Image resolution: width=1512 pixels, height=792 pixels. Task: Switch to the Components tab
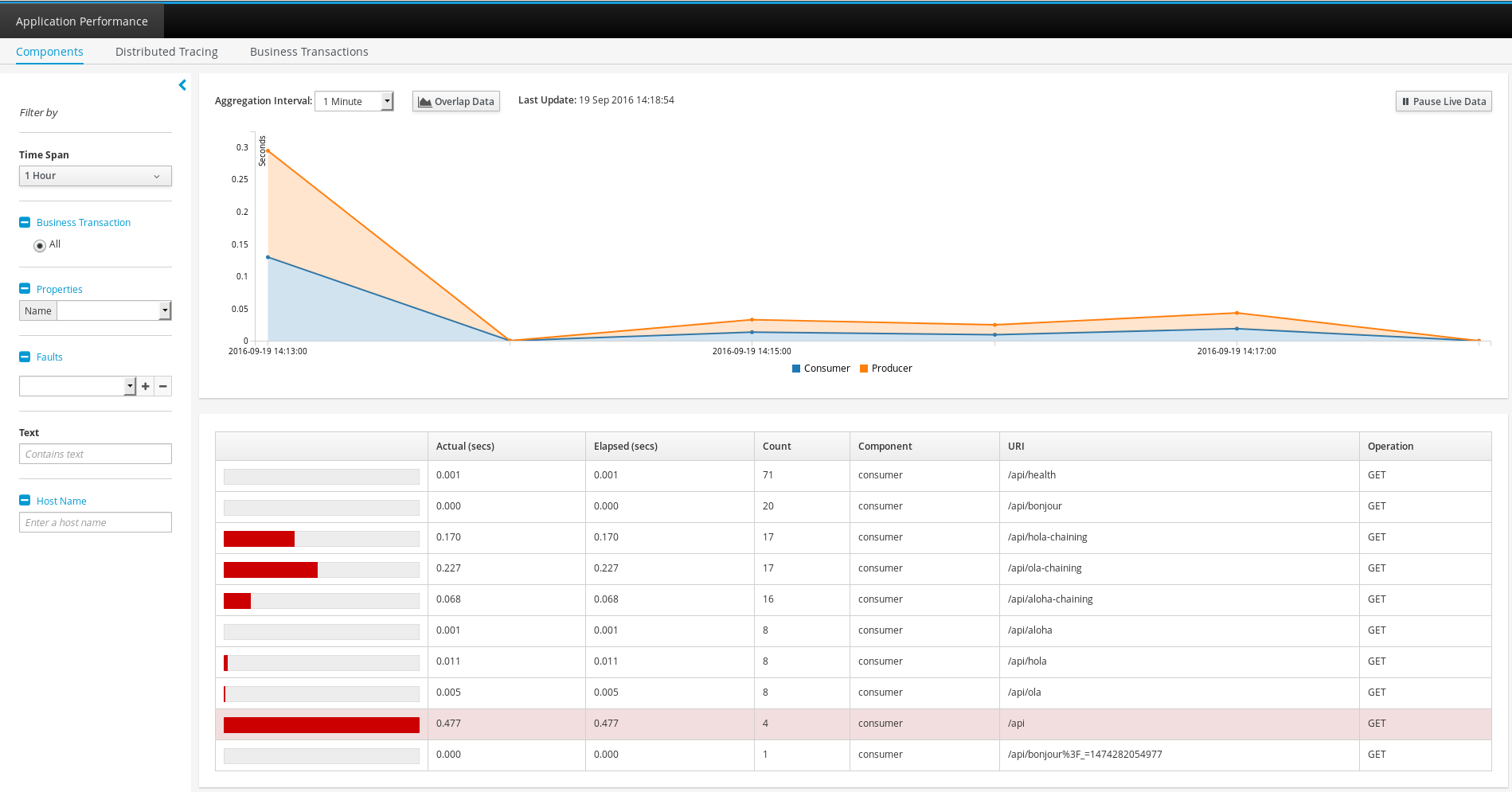coord(49,52)
